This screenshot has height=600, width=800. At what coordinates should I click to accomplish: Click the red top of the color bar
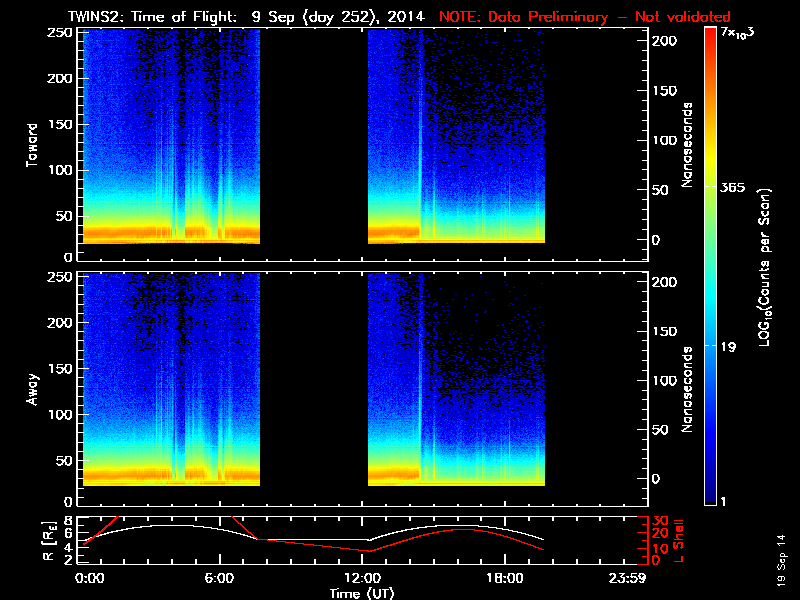710,35
